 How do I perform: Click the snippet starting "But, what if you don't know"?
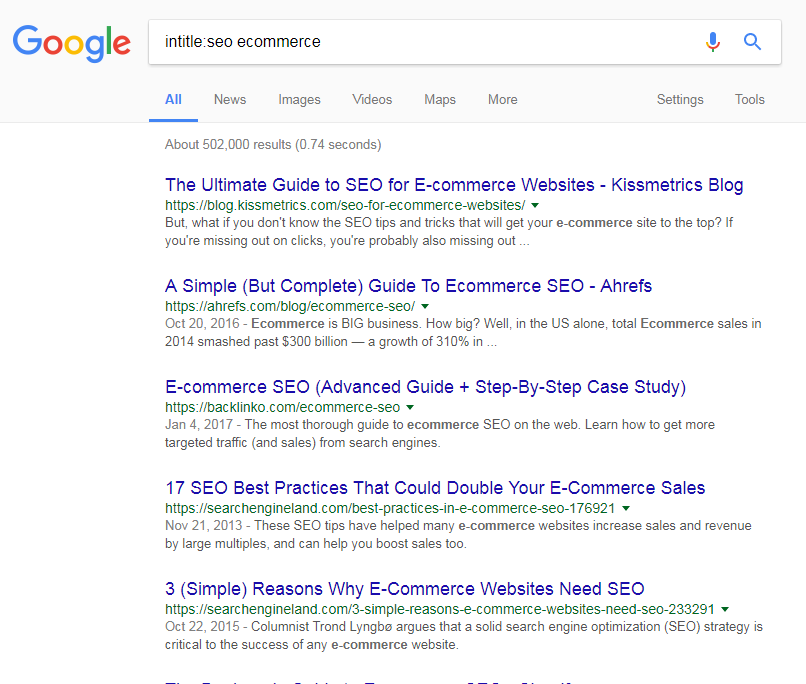tap(449, 232)
